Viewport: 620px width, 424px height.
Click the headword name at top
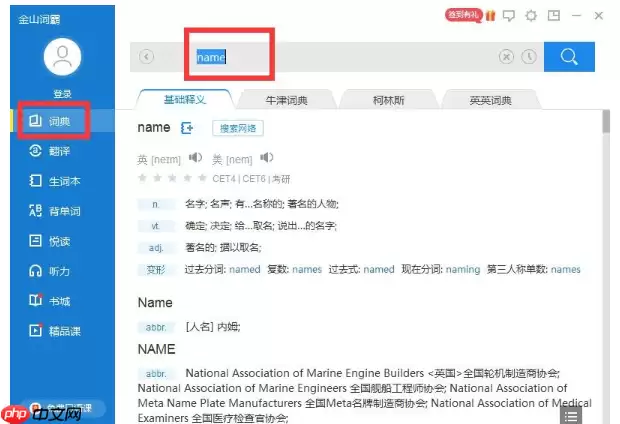pyautogui.click(x=154, y=127)
